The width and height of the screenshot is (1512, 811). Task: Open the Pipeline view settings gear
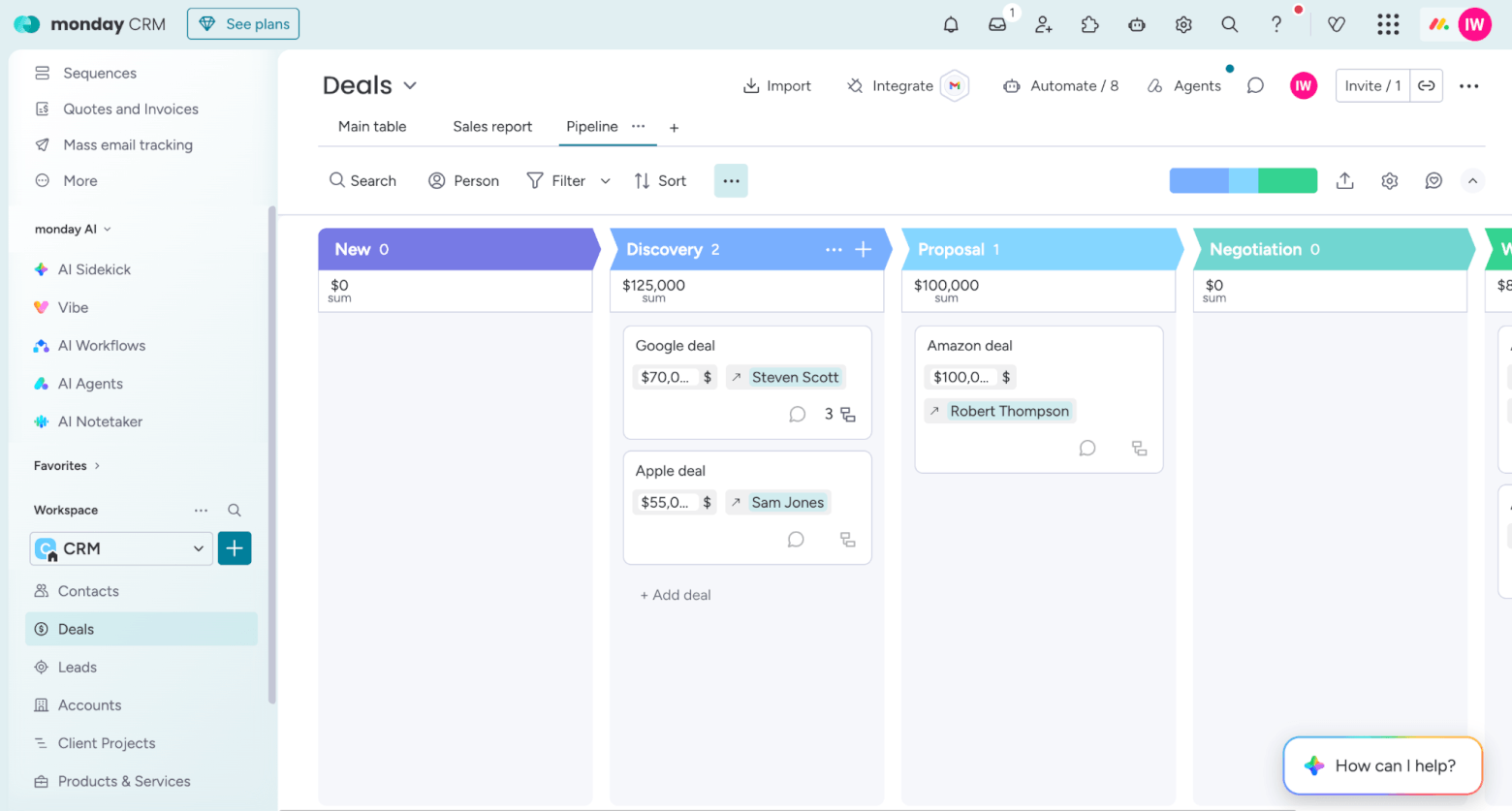click(x=1390, y=180)
